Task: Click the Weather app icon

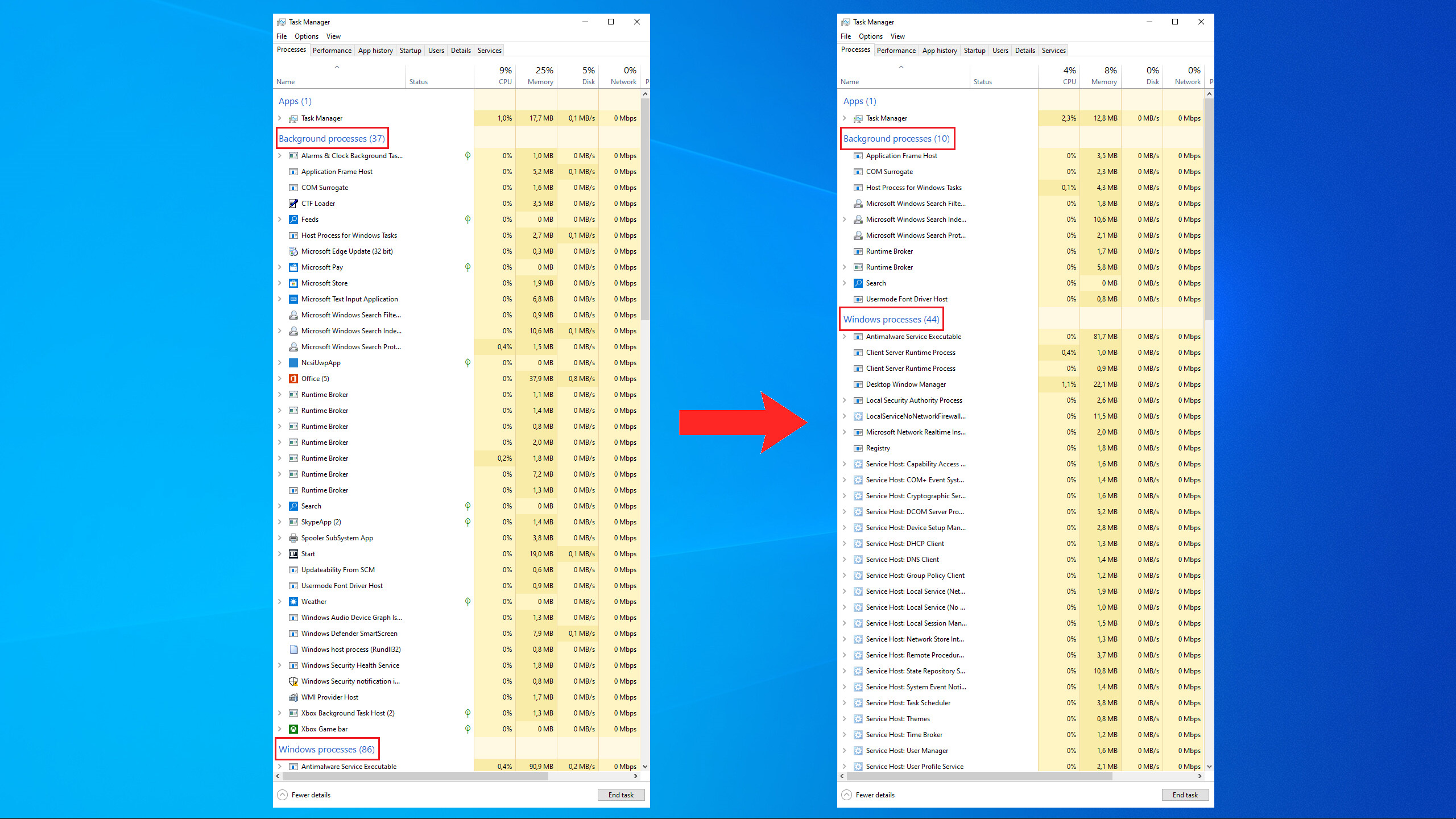Action: point(293,602)
